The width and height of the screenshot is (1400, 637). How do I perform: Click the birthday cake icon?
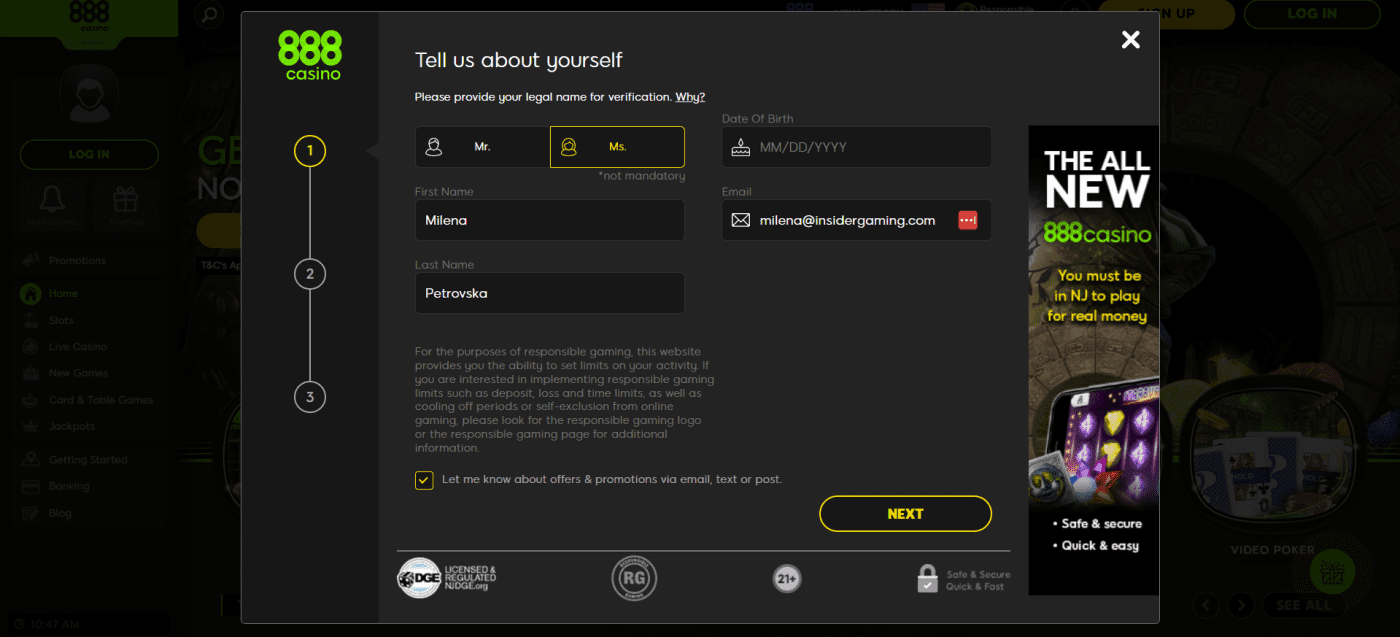(x=740, y=148)
